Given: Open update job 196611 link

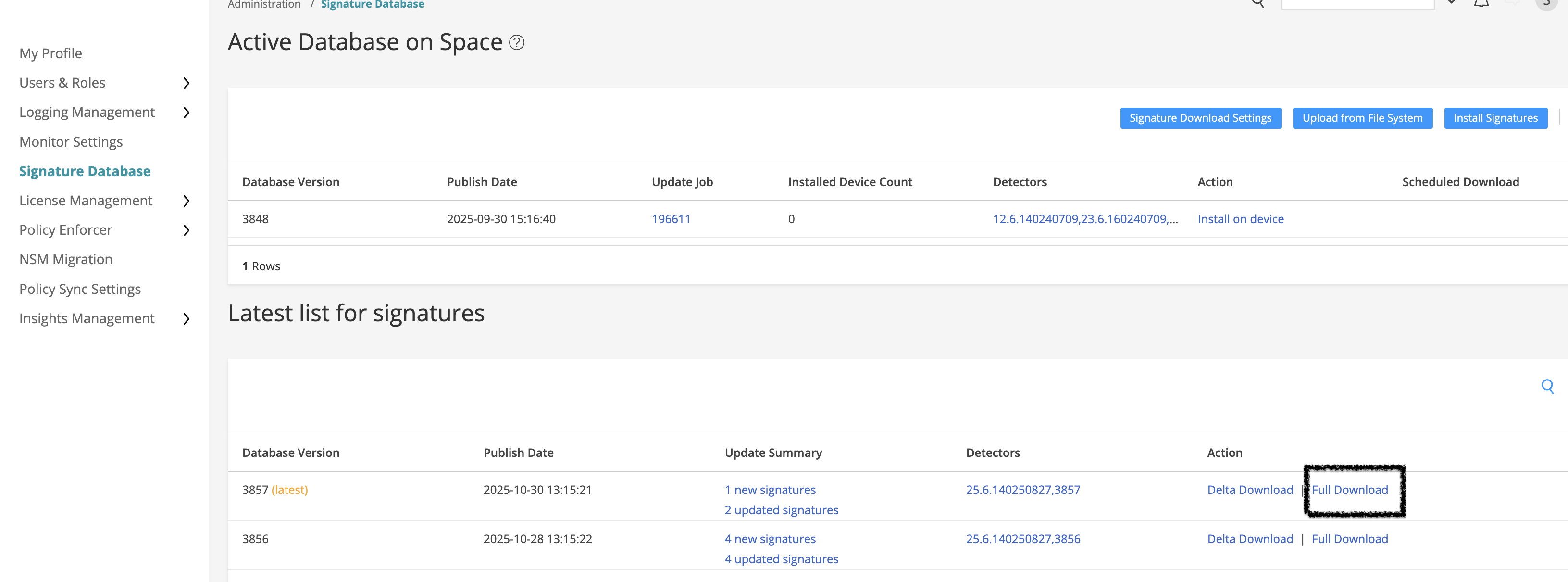Looking at the screenshot, I should click(x=671, y=219).
